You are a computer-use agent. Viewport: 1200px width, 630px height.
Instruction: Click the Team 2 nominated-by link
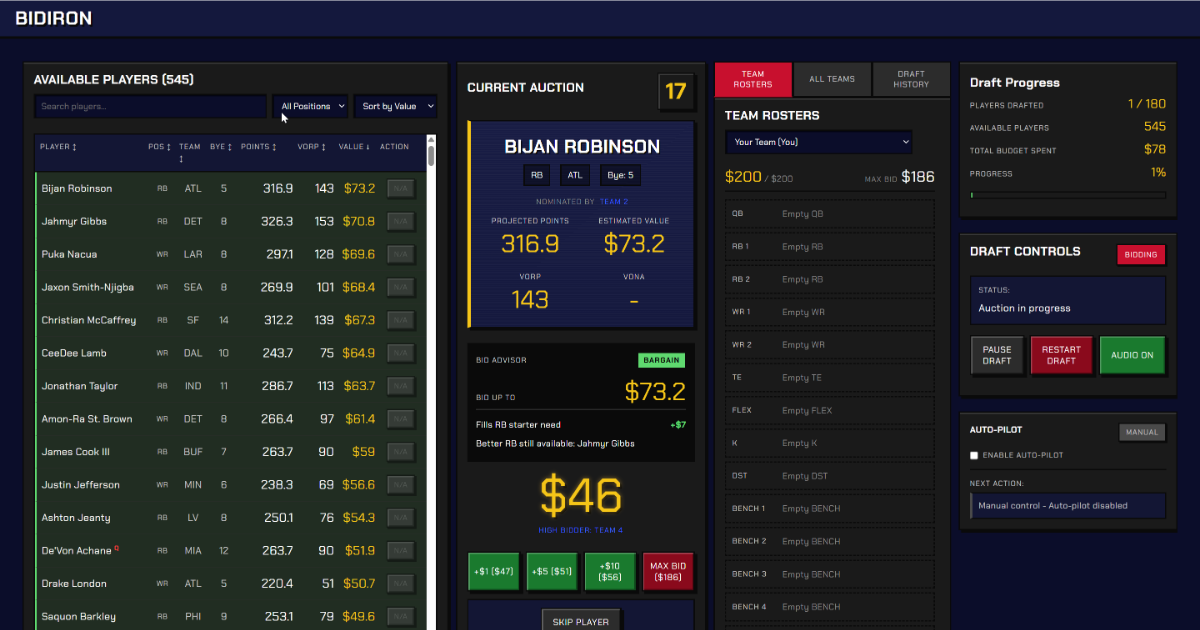[614, 202]
